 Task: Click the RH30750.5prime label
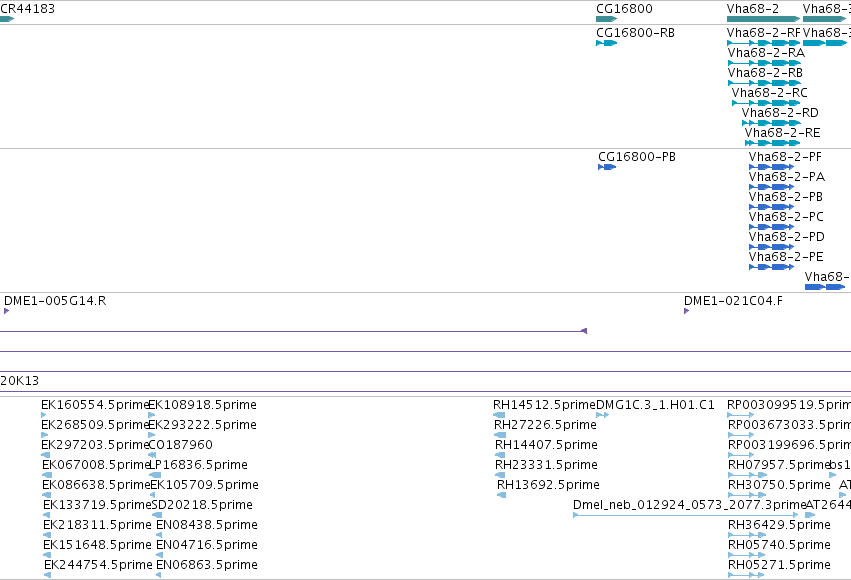[779, 485]
